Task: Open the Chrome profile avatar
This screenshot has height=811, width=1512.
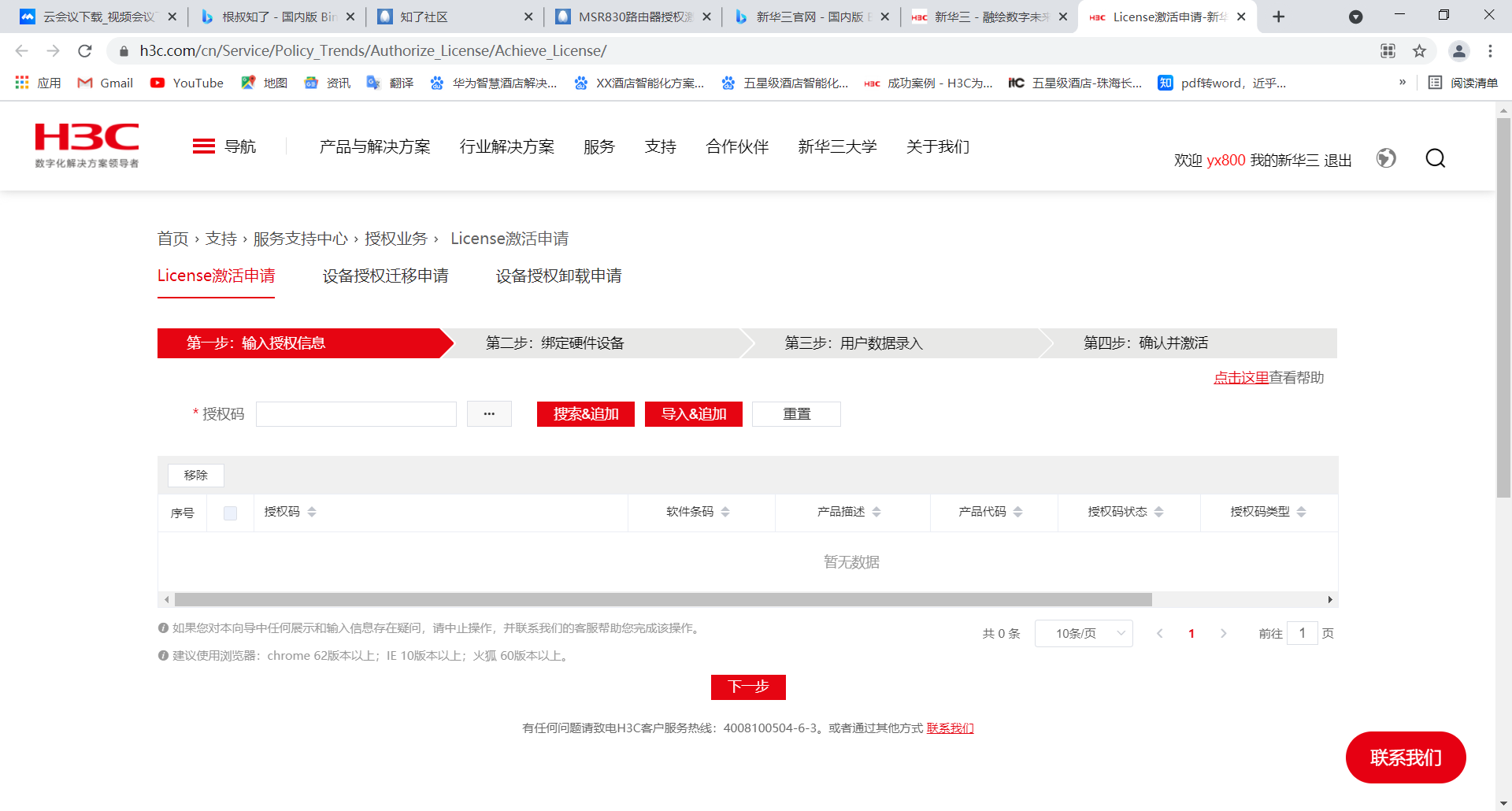Action: point(1459,51)
